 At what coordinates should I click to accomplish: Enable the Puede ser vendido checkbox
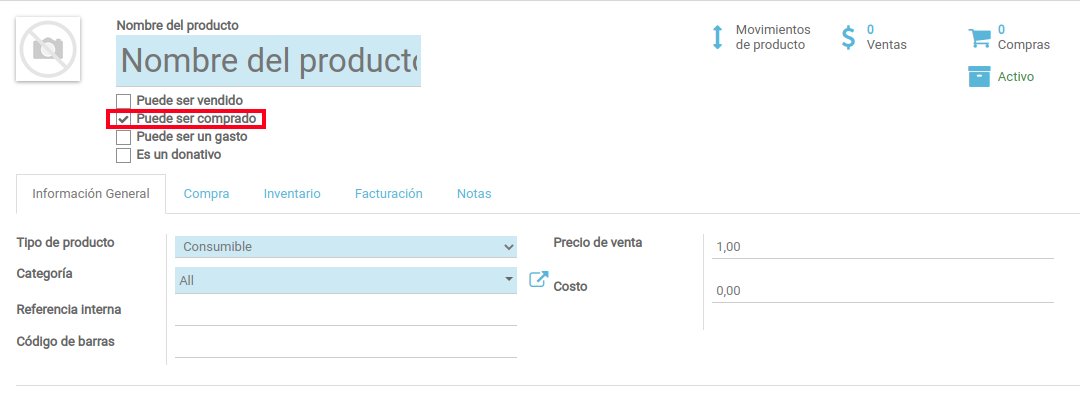coord(123,101)
